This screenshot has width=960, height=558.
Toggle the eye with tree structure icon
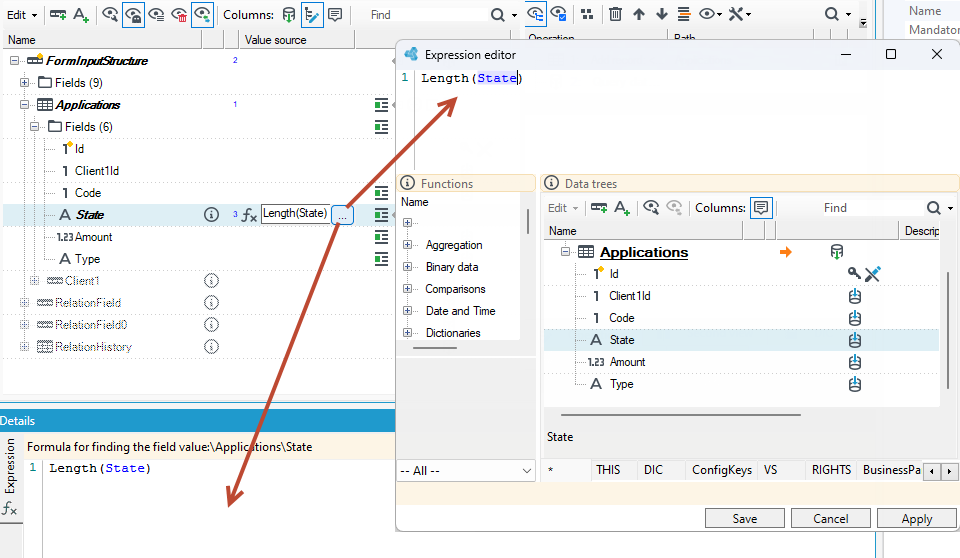[x=536, y=15]
